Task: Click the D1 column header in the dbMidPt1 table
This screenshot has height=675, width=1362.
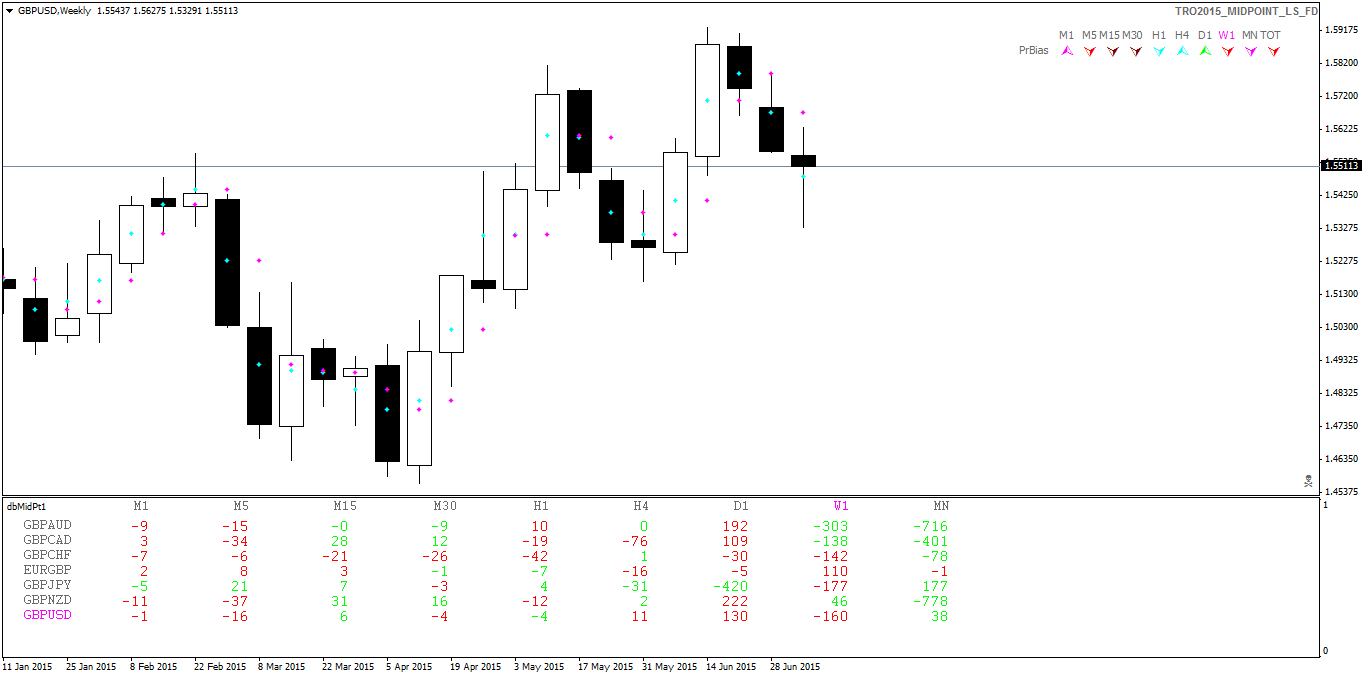Action: 741,506
